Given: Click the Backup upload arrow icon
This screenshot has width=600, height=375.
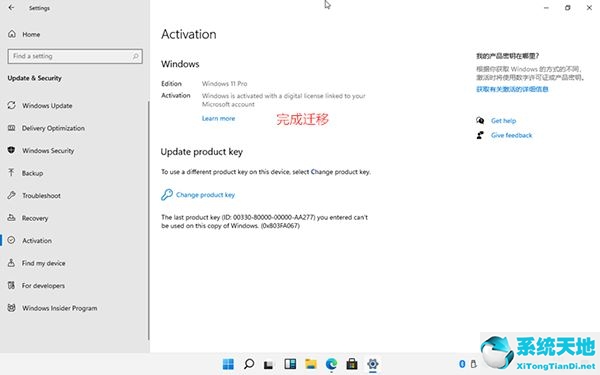Looking at the screenshot, I should 11,173.
